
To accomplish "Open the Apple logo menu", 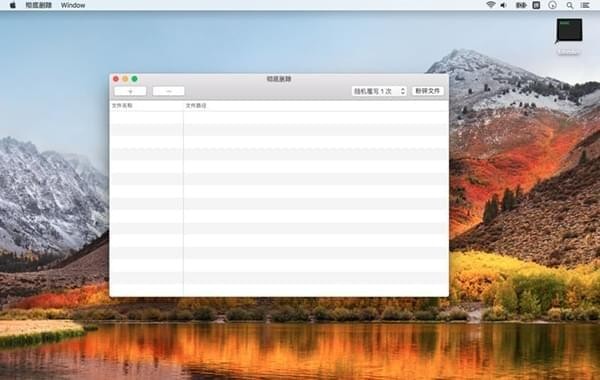I will (x=12, y=5).
